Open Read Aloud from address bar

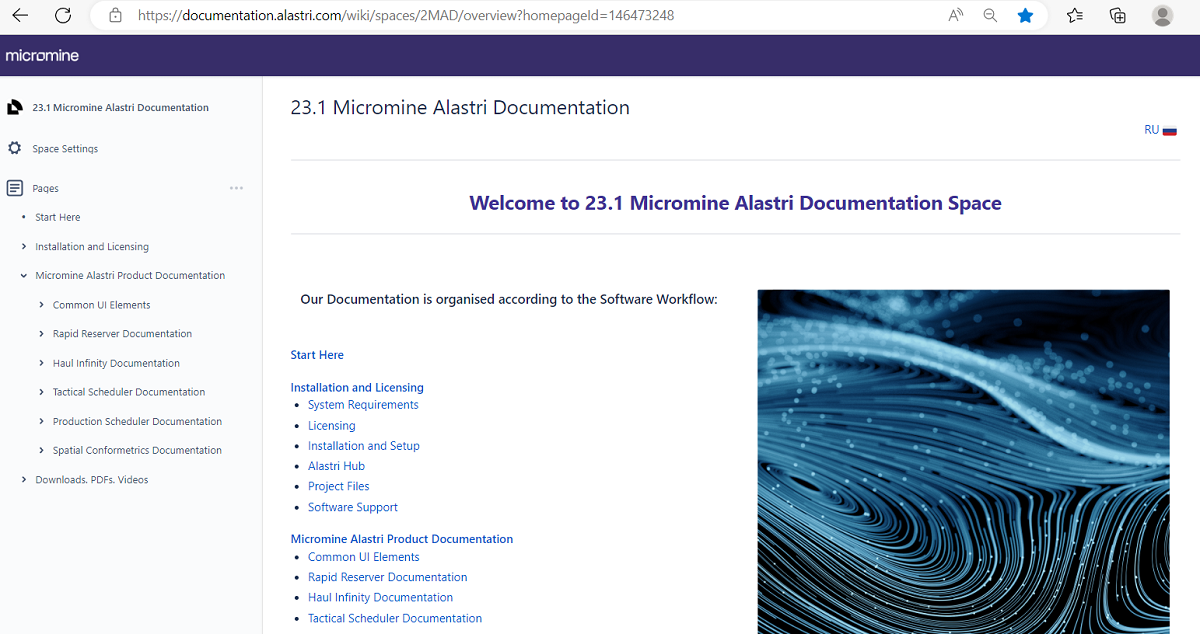click(x=956, y=16)
